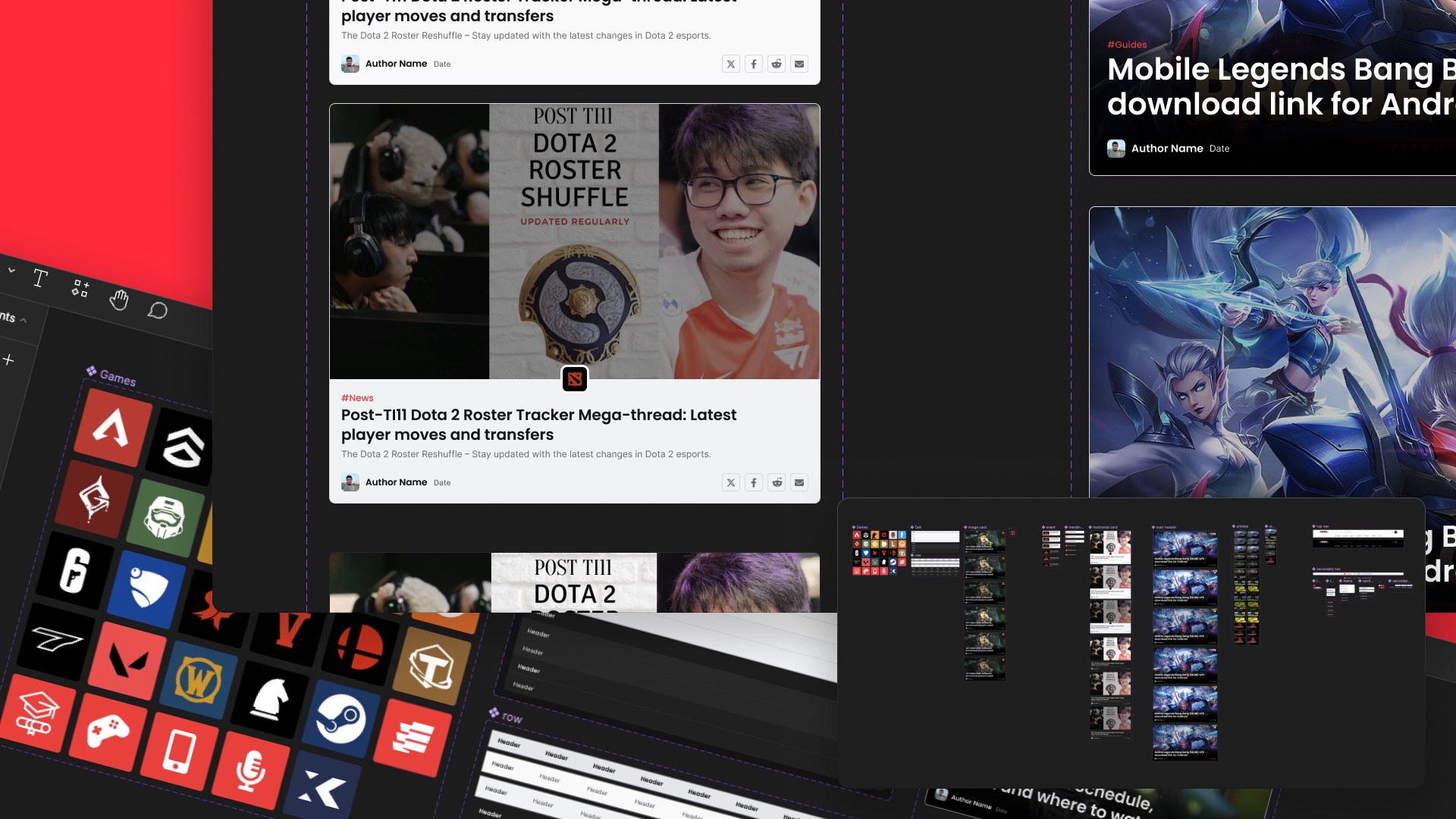Click author avatar in Mobile Legends card
The image size is (1456, 819).
[x=1116, y=149]
